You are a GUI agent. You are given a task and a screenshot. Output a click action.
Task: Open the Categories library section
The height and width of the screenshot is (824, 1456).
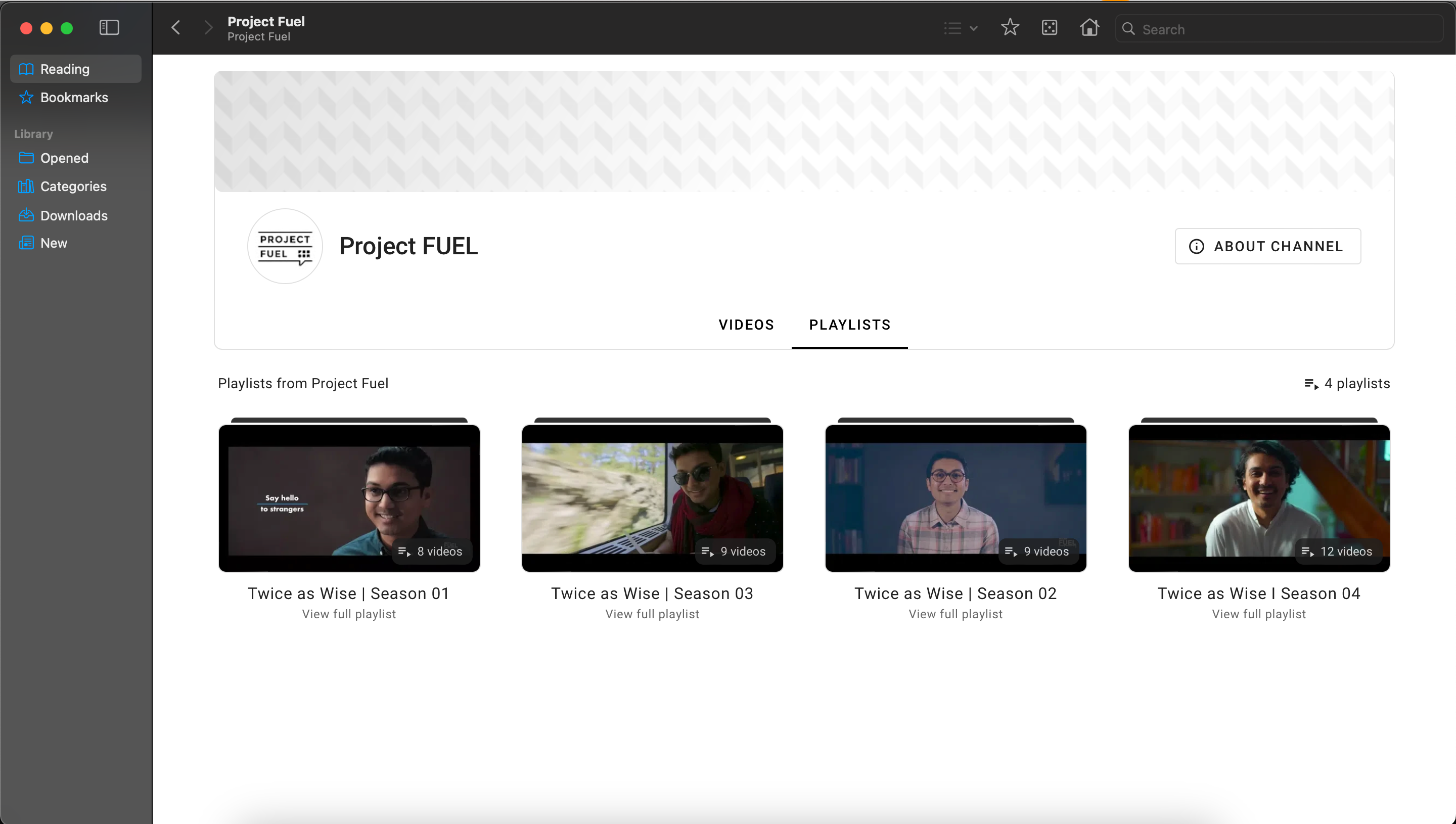73,186
